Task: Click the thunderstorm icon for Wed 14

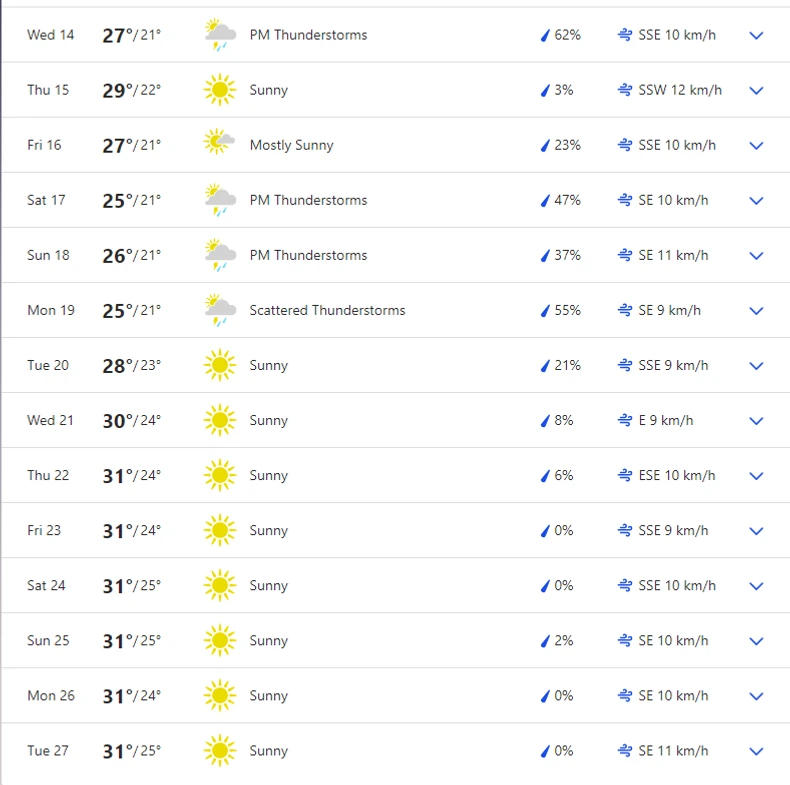Action: pyautogui.click(x=220, y=35)
